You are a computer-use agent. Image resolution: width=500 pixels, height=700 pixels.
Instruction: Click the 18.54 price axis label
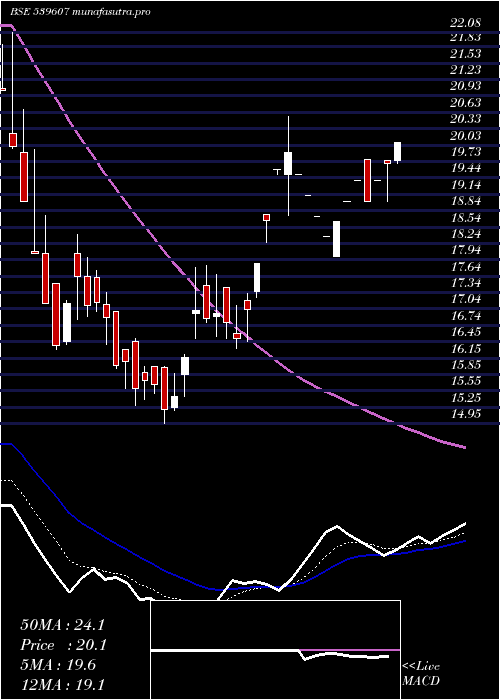click(466, 218)
